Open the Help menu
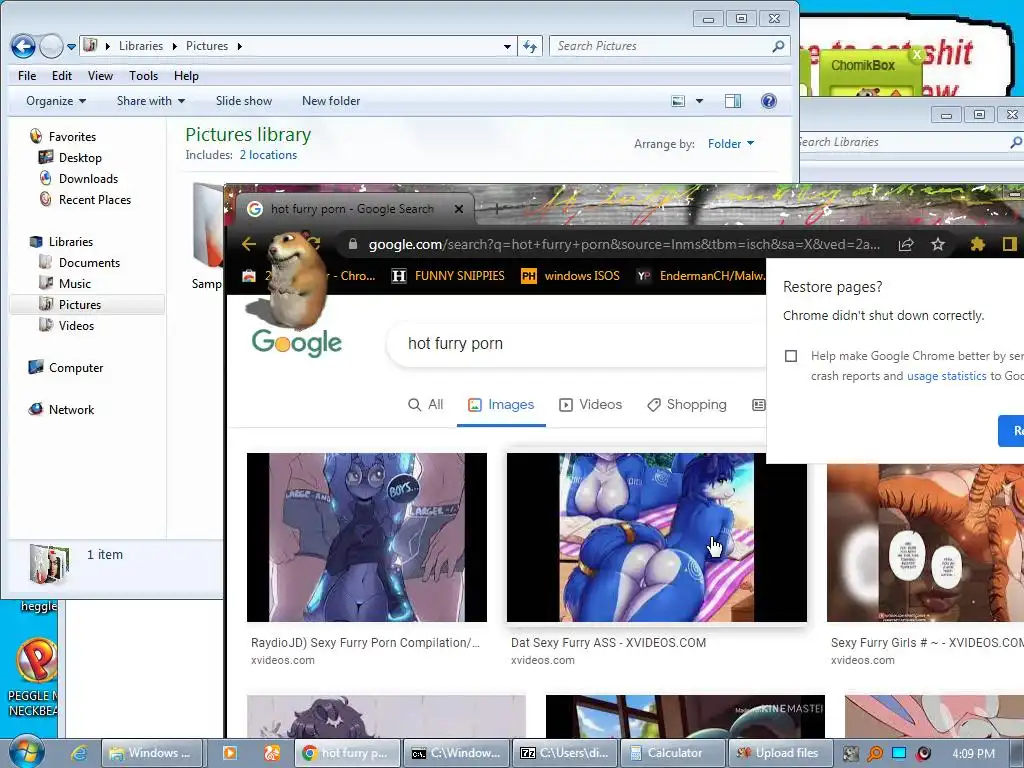Viewport: 1024px width, 768px height. click(x=186, y=76)
